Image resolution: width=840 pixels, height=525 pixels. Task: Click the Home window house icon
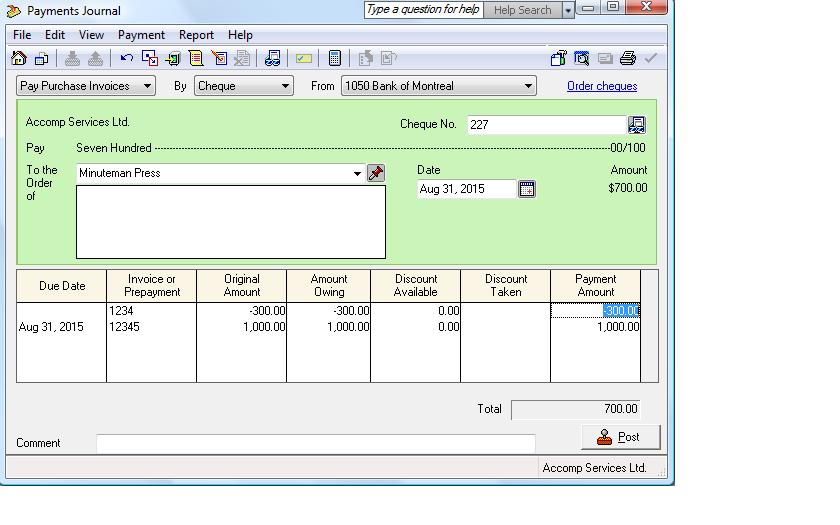[19, 58]
